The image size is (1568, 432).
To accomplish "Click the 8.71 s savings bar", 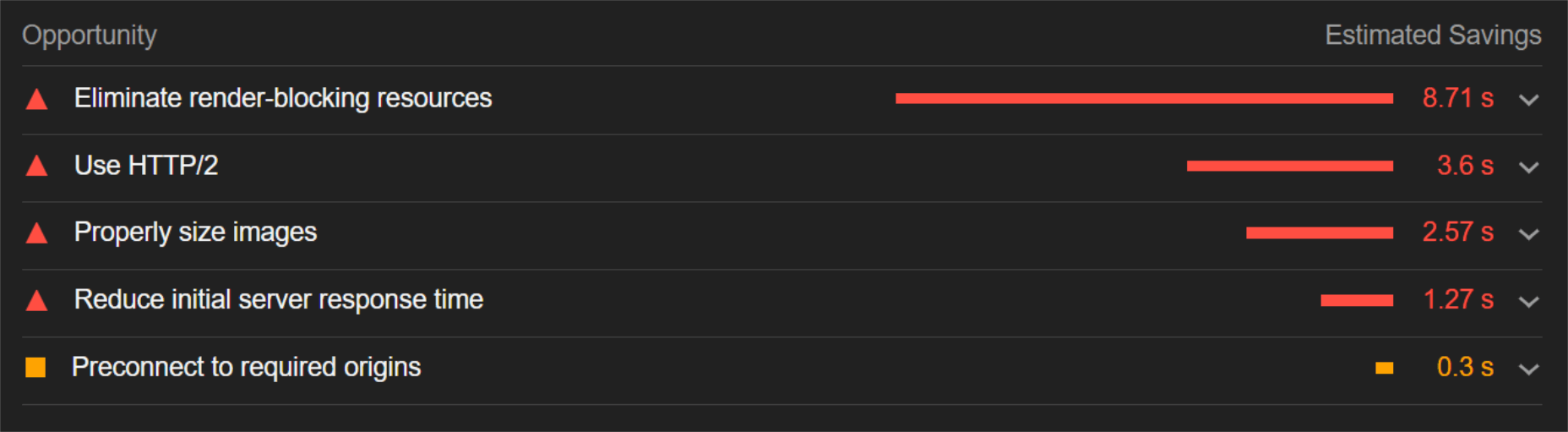I will point(1144,99).
